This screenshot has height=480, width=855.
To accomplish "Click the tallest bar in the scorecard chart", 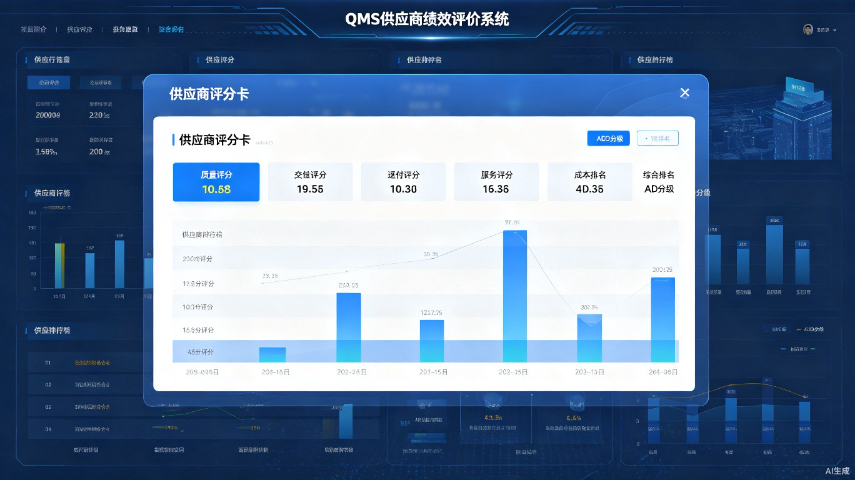I will 515,296.
